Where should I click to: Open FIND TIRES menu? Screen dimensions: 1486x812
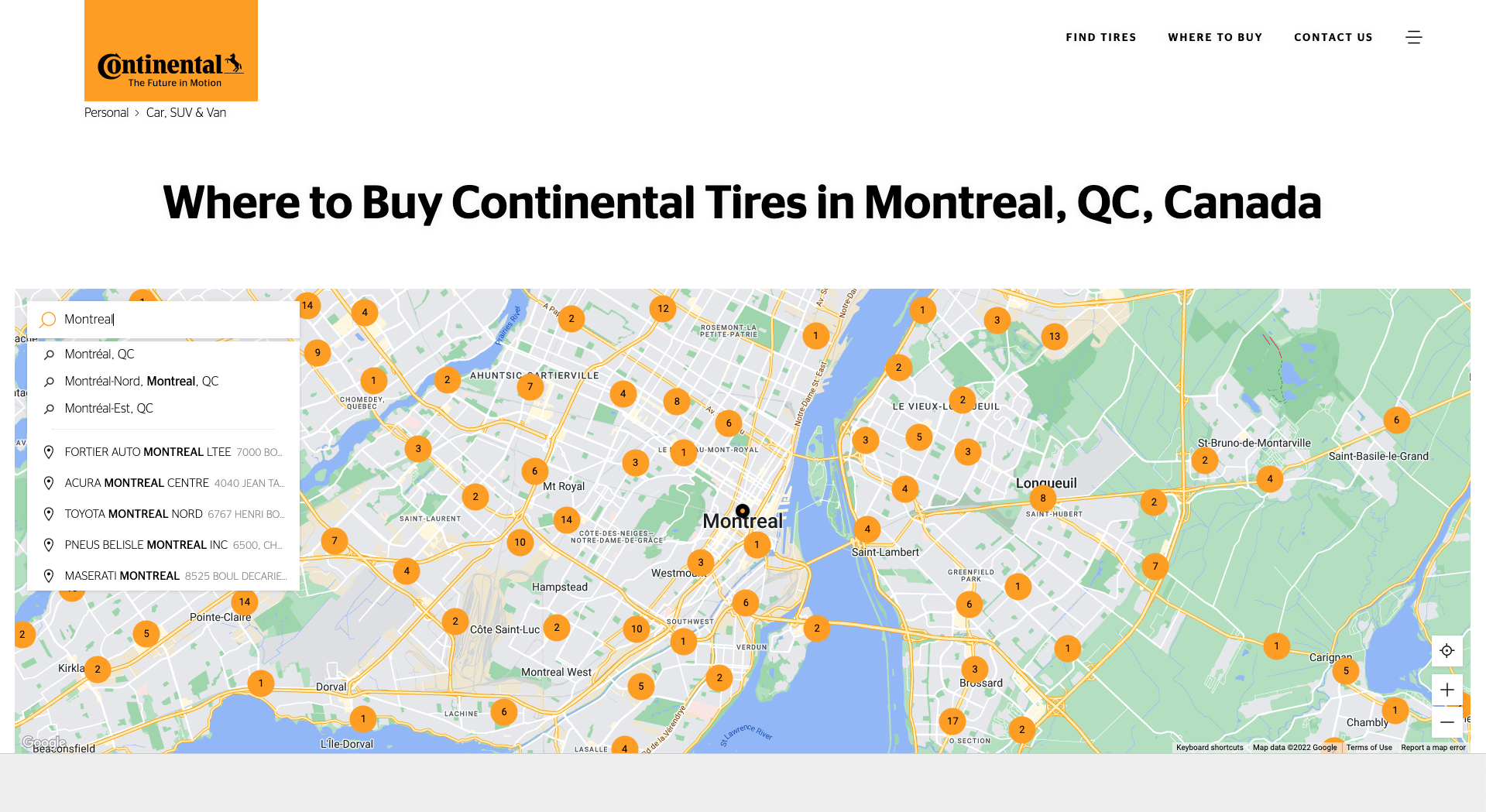(x=1101, y=37)
